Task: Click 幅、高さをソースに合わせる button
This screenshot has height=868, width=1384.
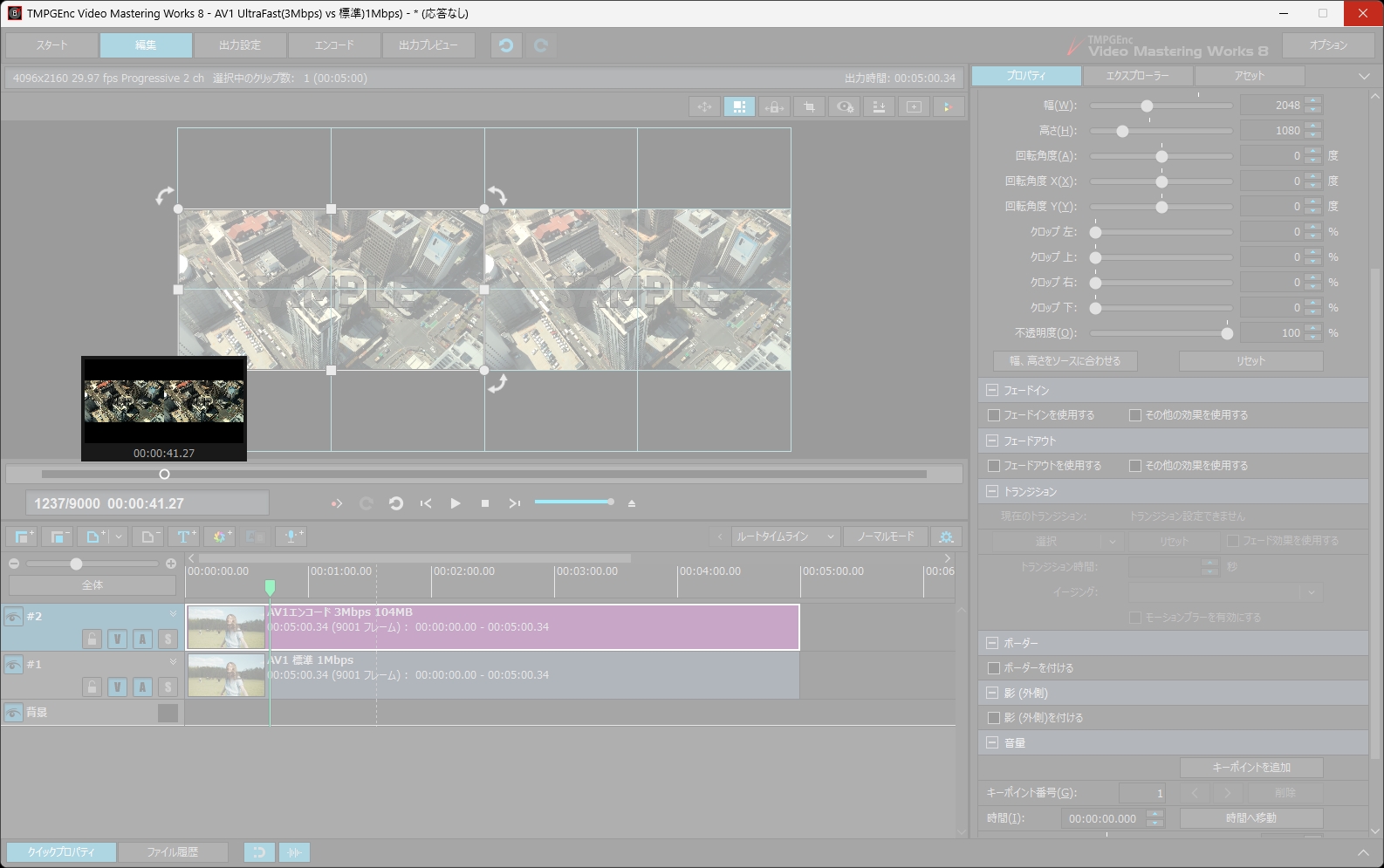Action: click(1065, 361)
